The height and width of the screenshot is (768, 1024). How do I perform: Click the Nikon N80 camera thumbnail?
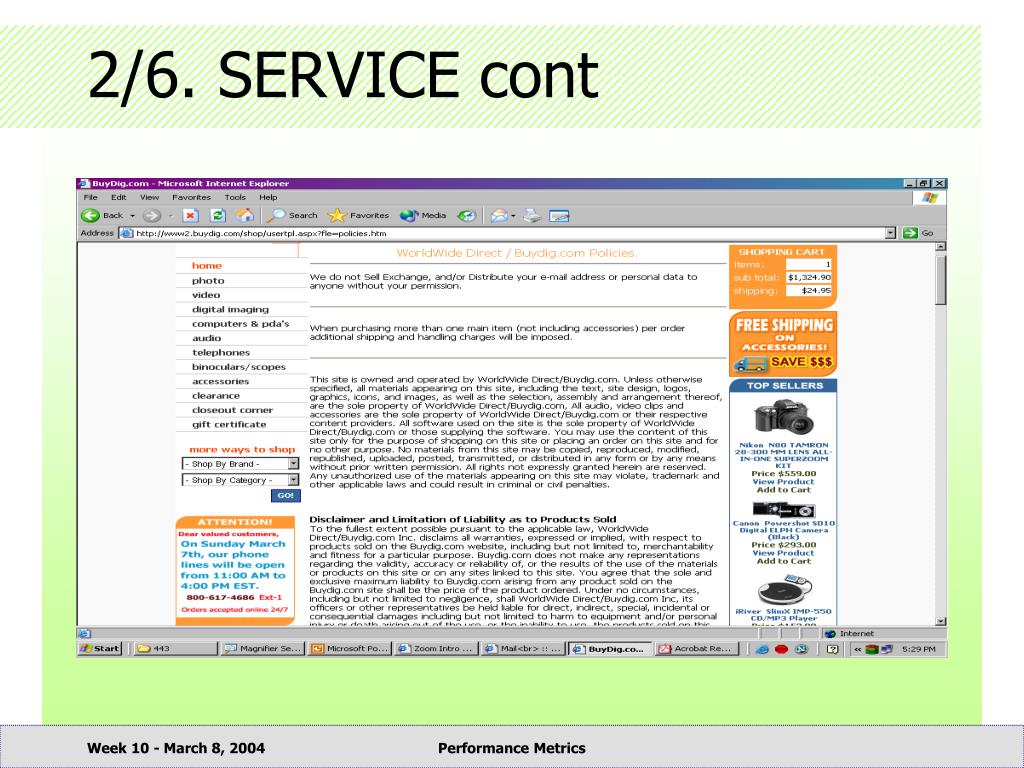tap(783, 418)
